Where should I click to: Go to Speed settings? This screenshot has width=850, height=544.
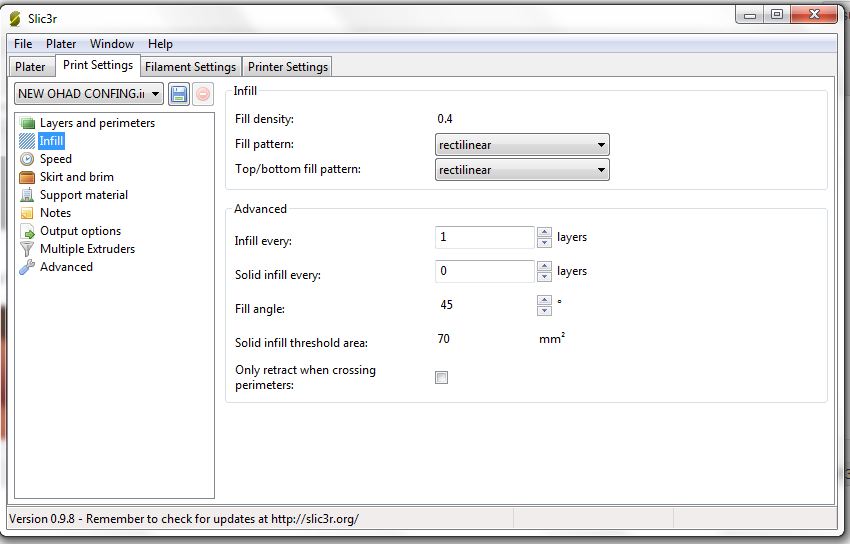click(56, 159)
